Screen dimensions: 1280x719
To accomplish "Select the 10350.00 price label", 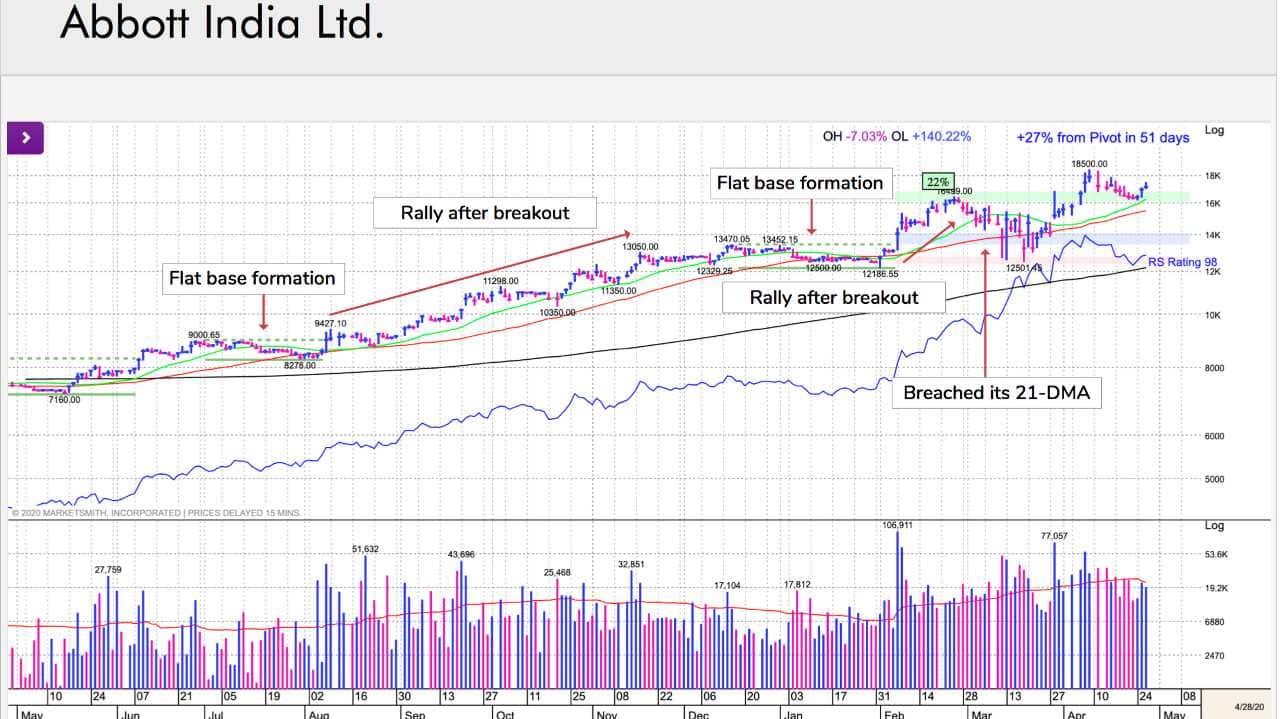I will point(557,313).
